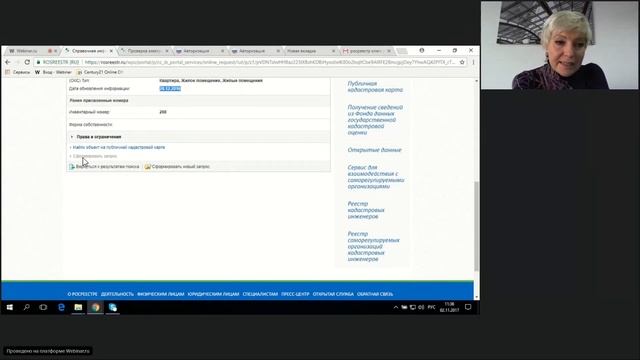Close the Проверка электронного документа tab
The height and width of the screenshot is (360, 640).
pos(167,51)
